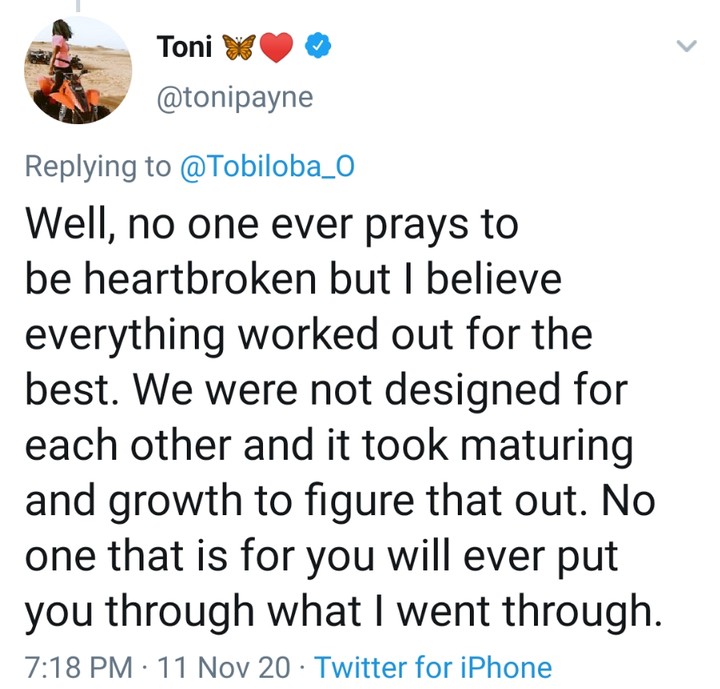Open Toni's profile picture
This screenshot has height=689, width=720.
78,70
